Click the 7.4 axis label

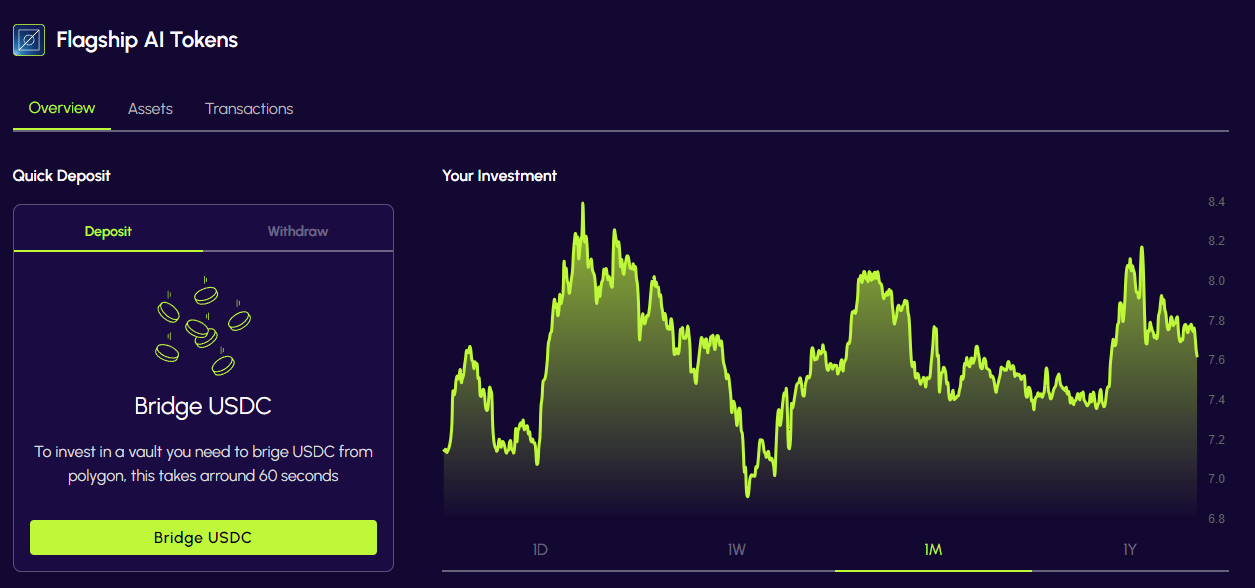click(1216, 400)
